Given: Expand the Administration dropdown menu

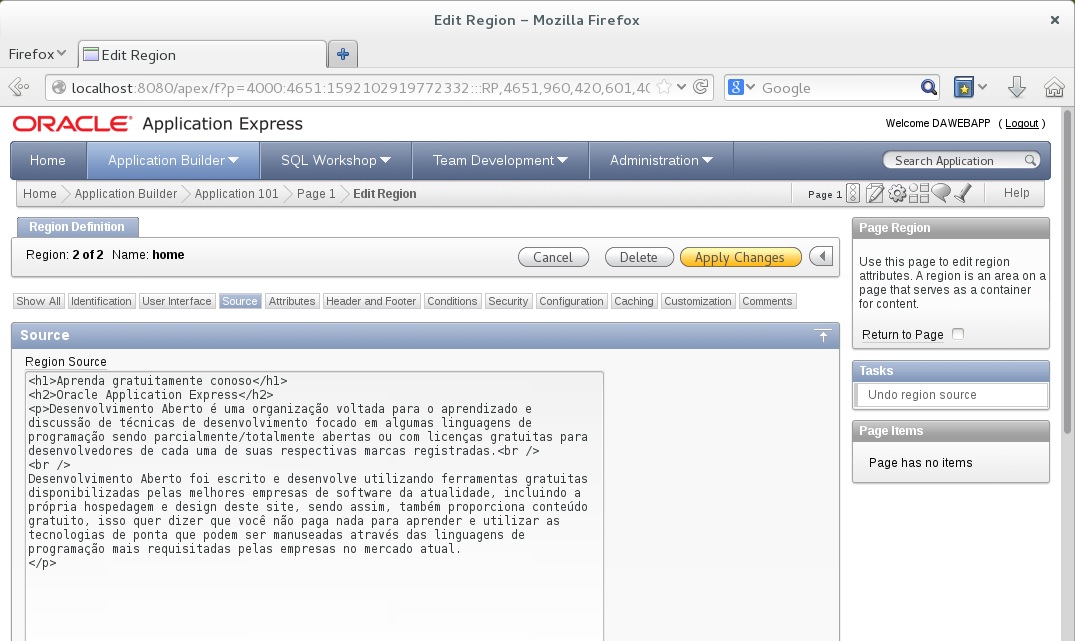Looking at the screenshot, I should [x=661, y=160].
